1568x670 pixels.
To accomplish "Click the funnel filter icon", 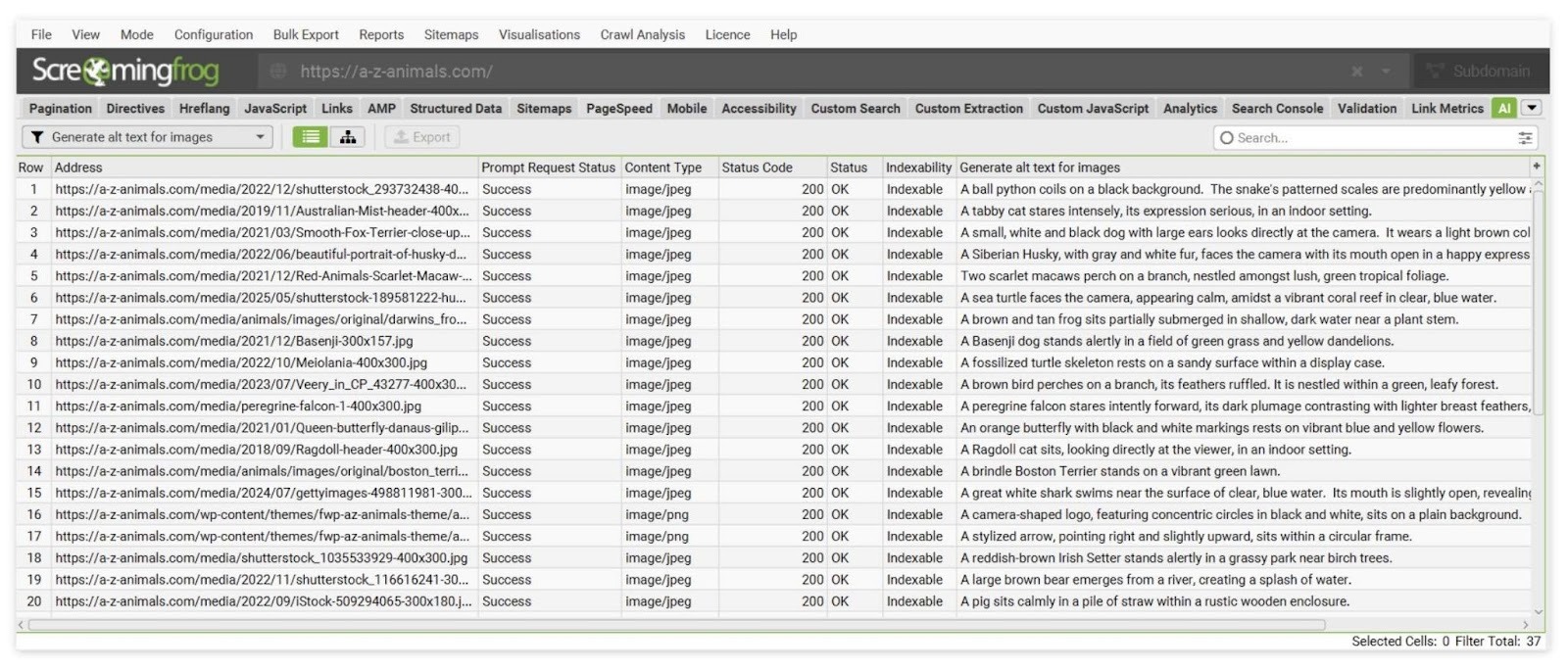I will pos(37,137).
